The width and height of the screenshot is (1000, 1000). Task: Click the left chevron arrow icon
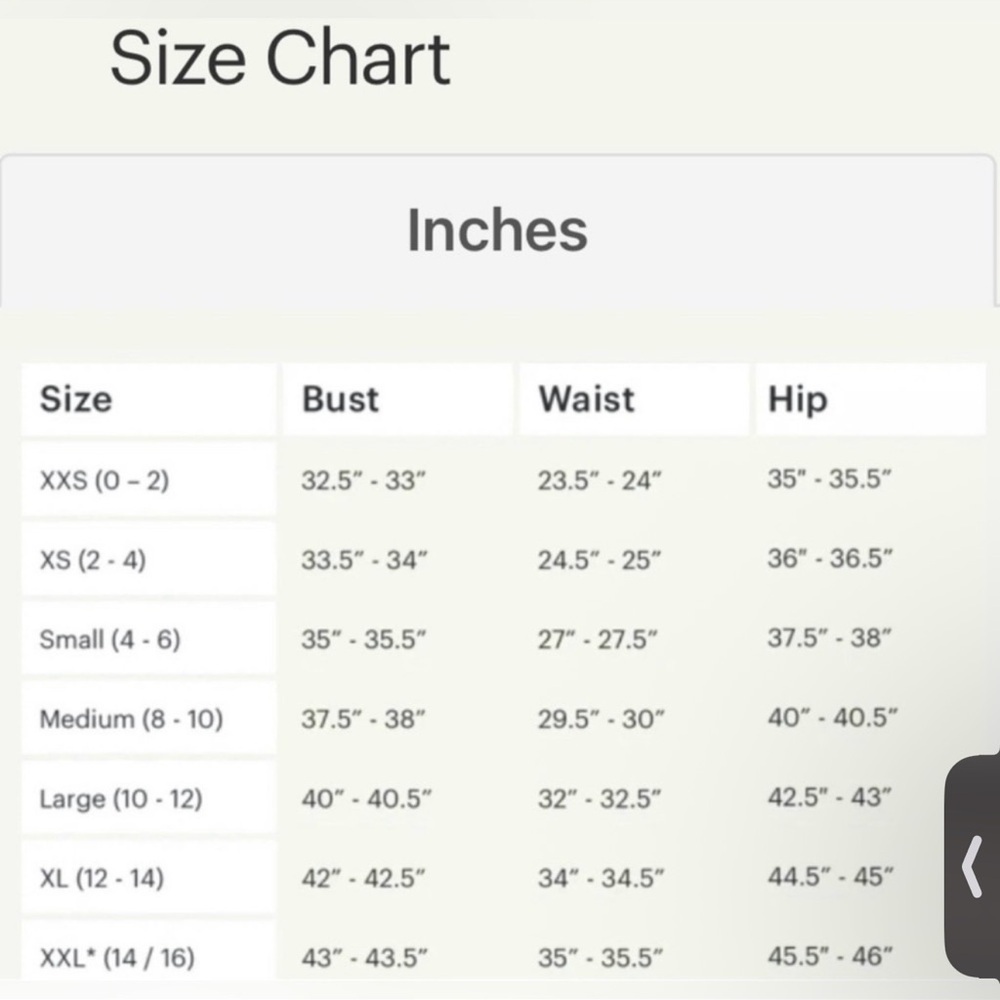972,866
